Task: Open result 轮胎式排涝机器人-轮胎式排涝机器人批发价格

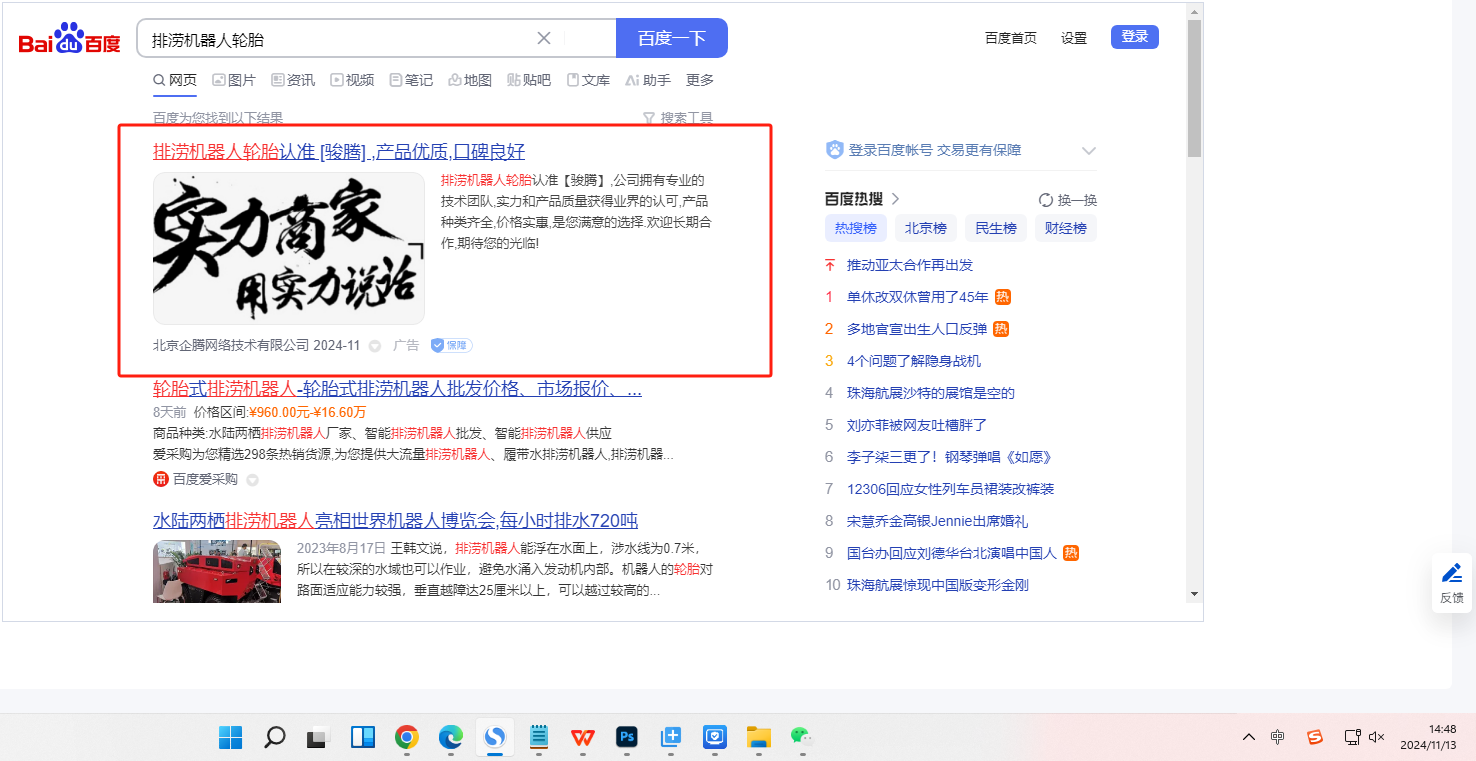Action: click(397, 389)
